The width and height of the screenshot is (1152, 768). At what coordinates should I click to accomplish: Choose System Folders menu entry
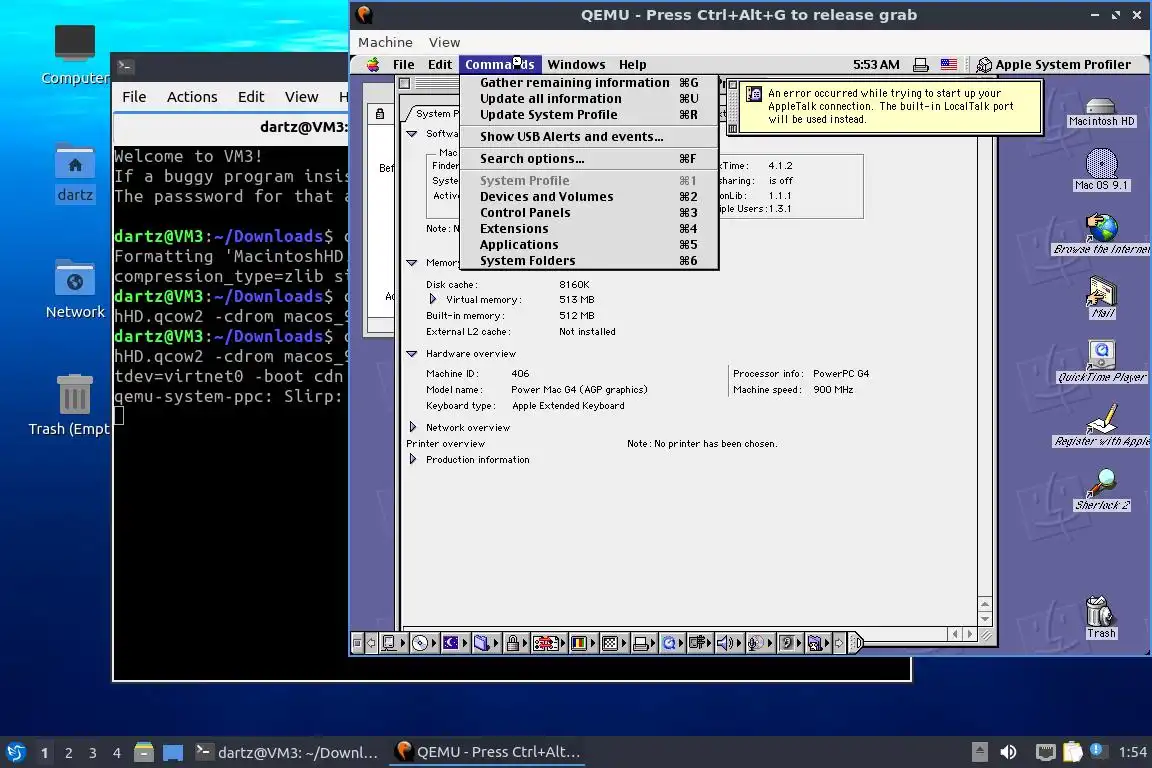[x=588, y=261]
